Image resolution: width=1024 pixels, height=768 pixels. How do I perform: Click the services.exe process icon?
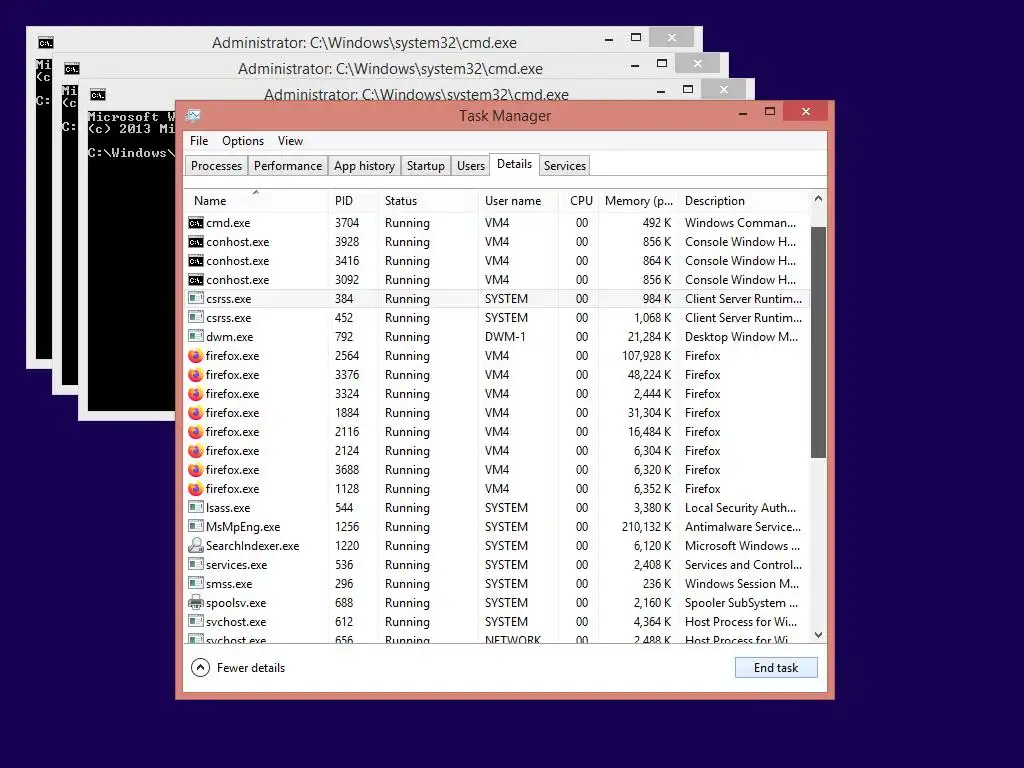coord(195,564)
